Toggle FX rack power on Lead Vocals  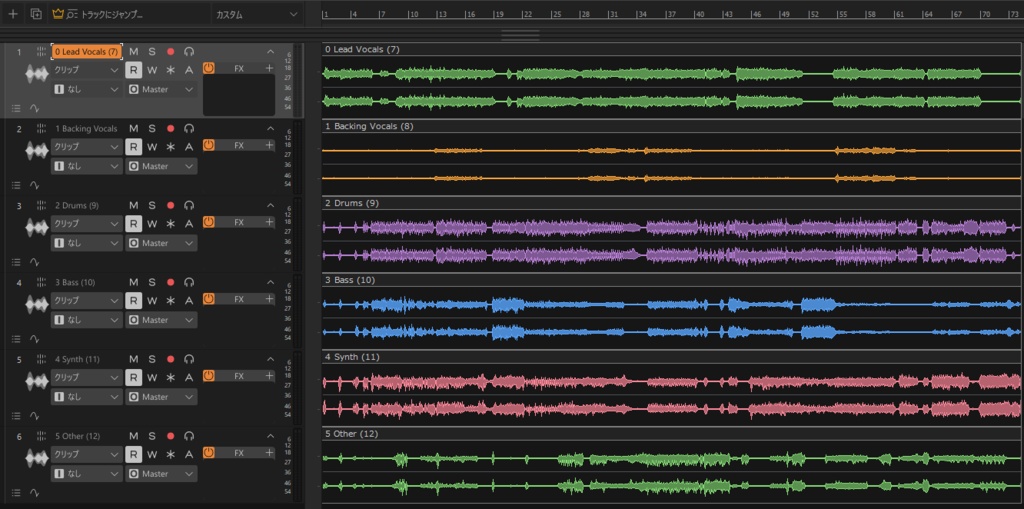208,68
